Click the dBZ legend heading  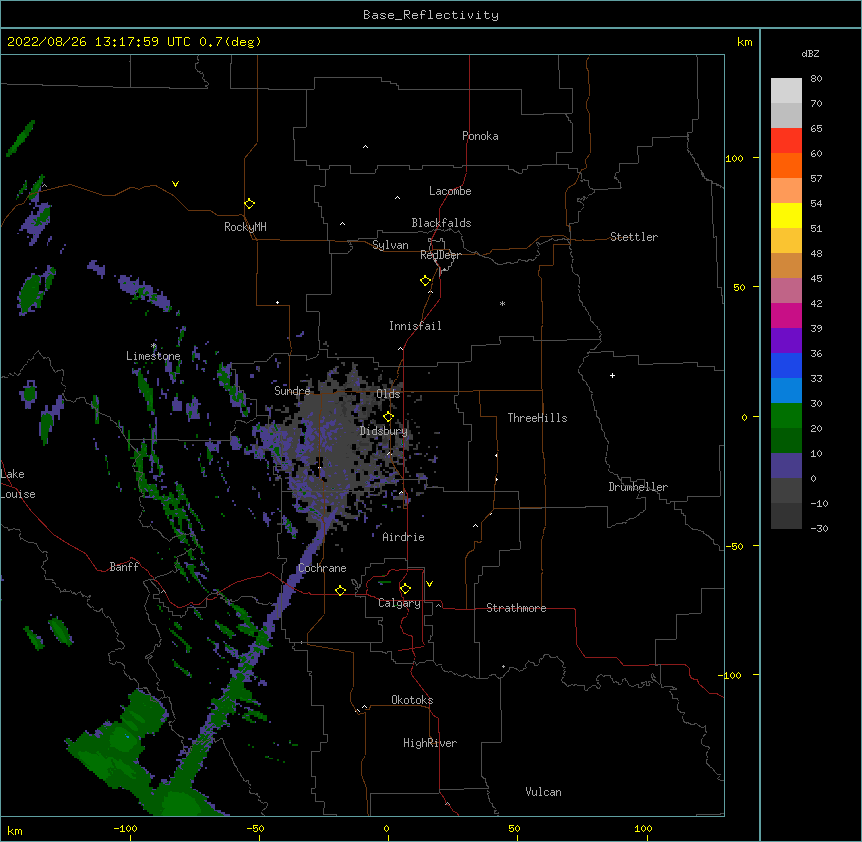(x=810, y=54)
